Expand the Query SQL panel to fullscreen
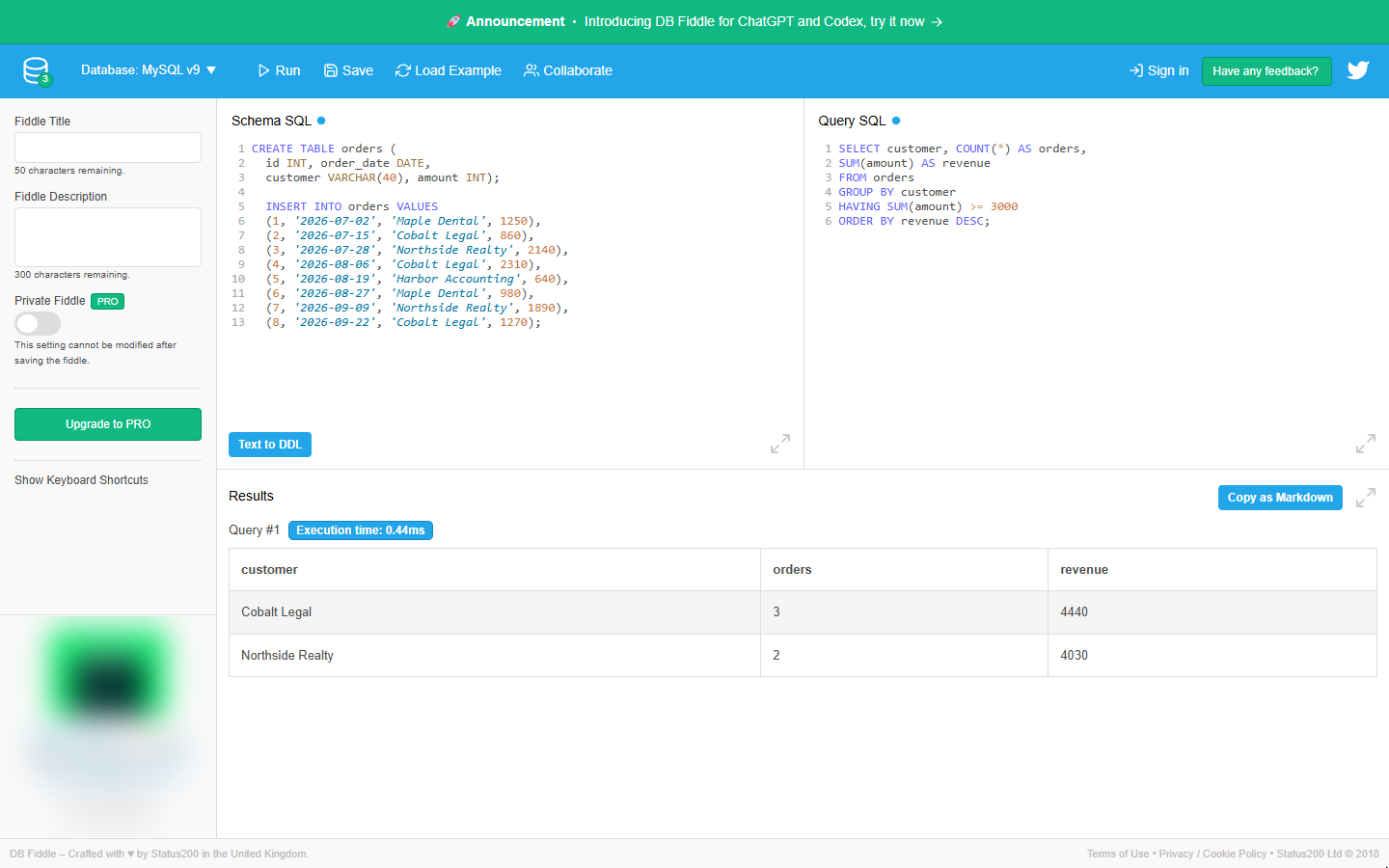 coord(1365,444)
